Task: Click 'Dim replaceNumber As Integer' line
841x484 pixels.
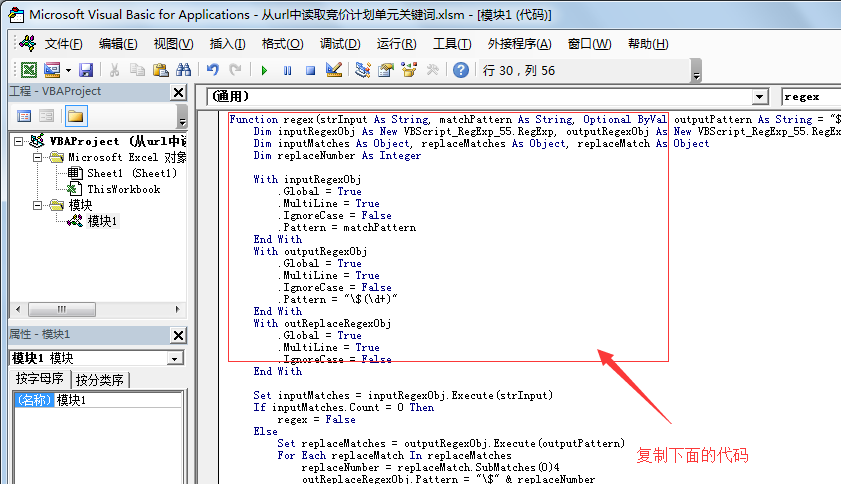Action: pos(337,156)
